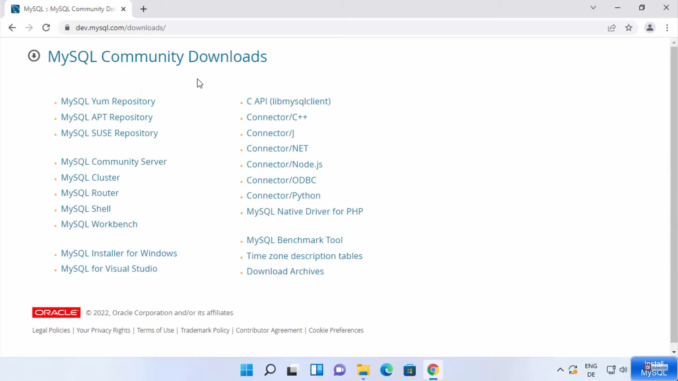Screen dimensions: 678x381
Task: Open Cookie Preferences footer link
Action: (336, 330)
